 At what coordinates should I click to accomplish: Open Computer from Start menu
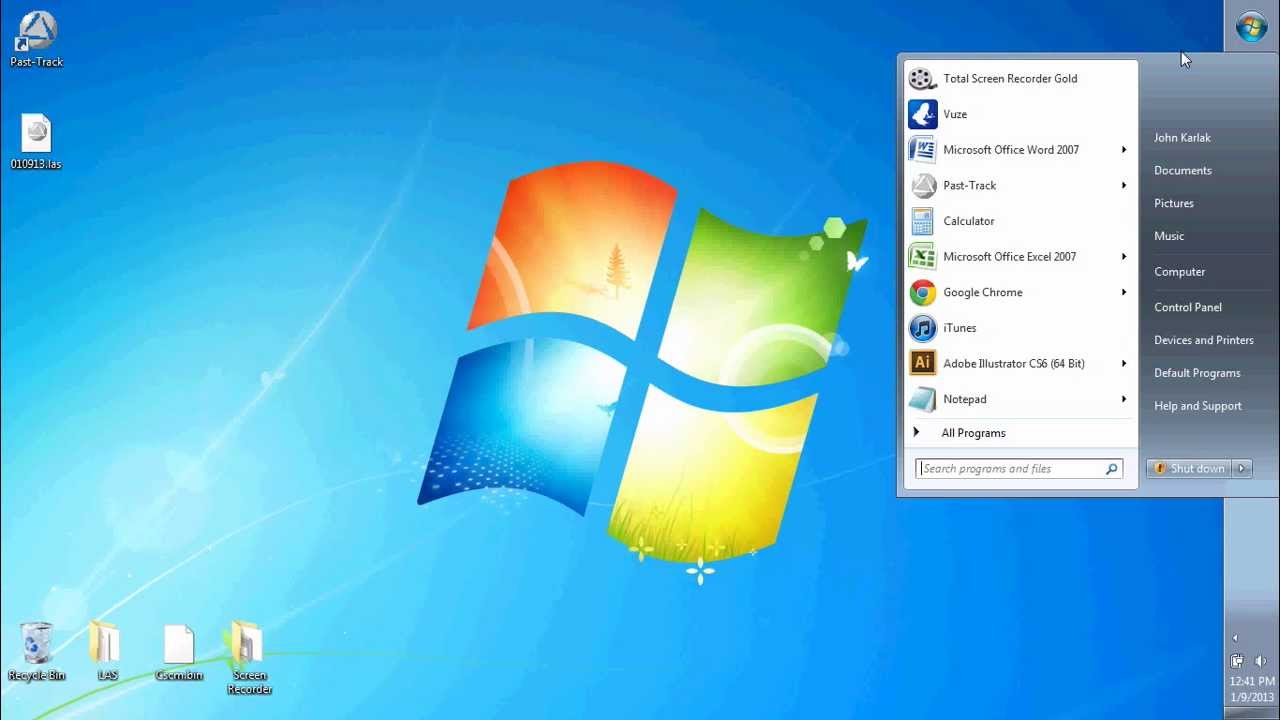click(x=1180, y=272)
